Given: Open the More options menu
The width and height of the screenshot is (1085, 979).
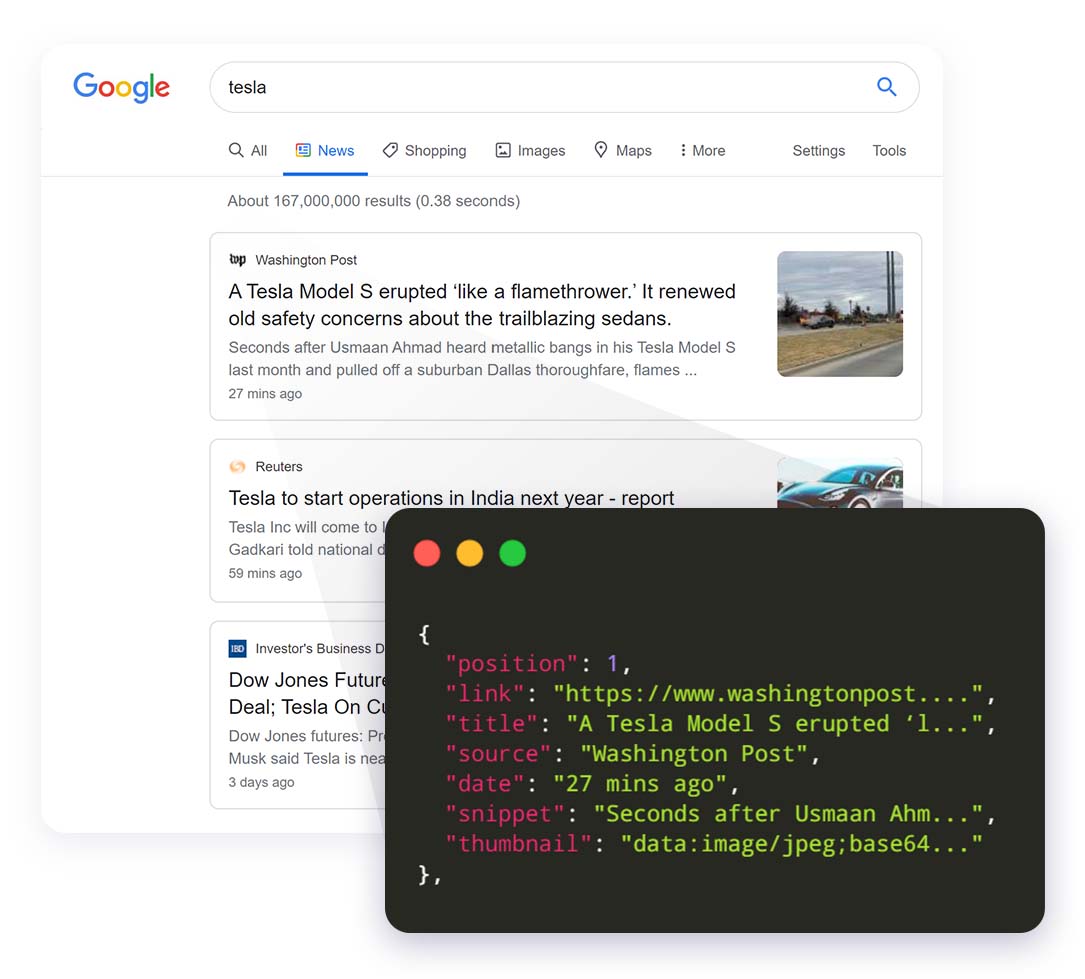Looking at the screenshot, I should point(702,151).
